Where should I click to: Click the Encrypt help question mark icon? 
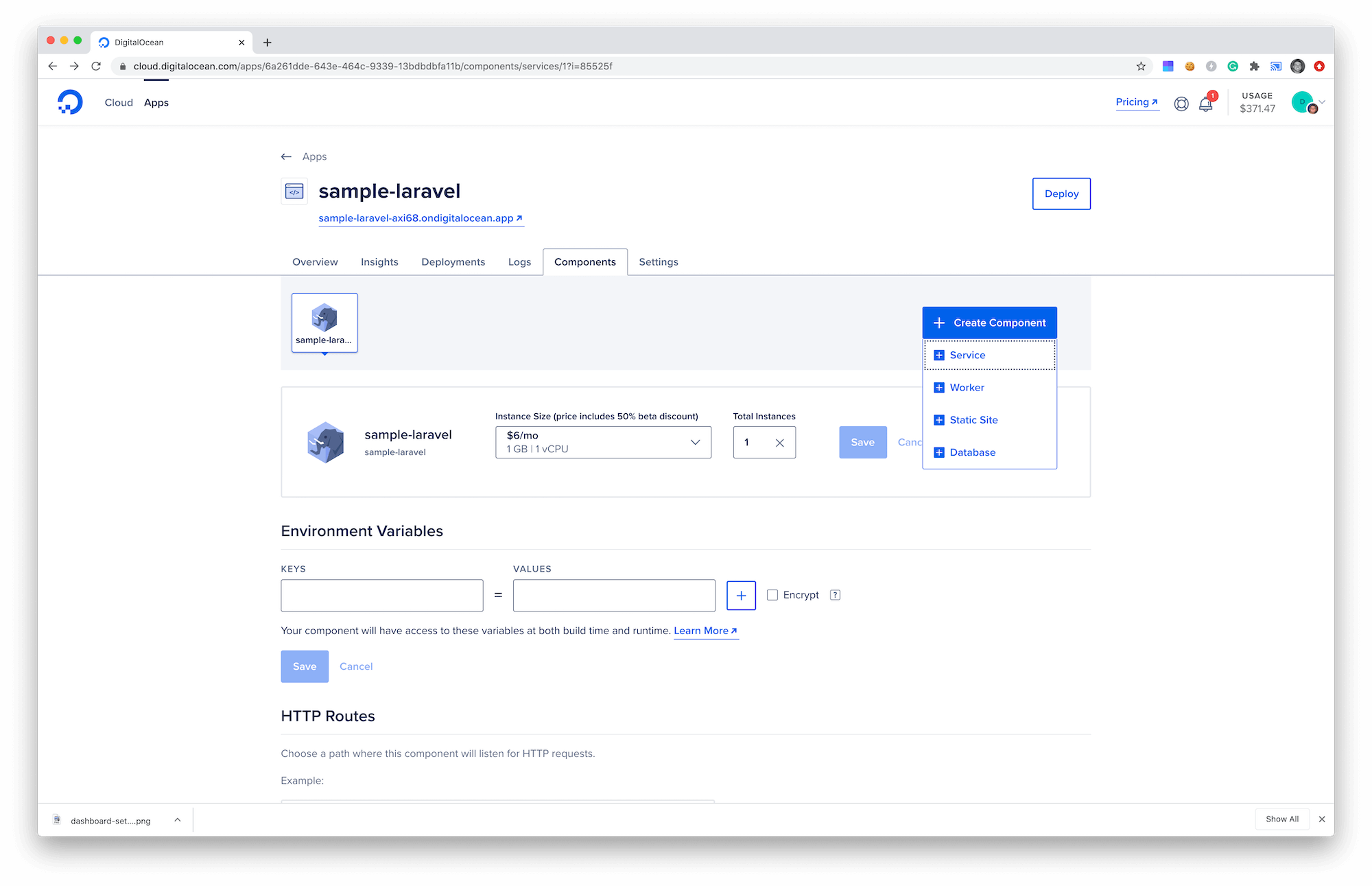coord(835,595)
